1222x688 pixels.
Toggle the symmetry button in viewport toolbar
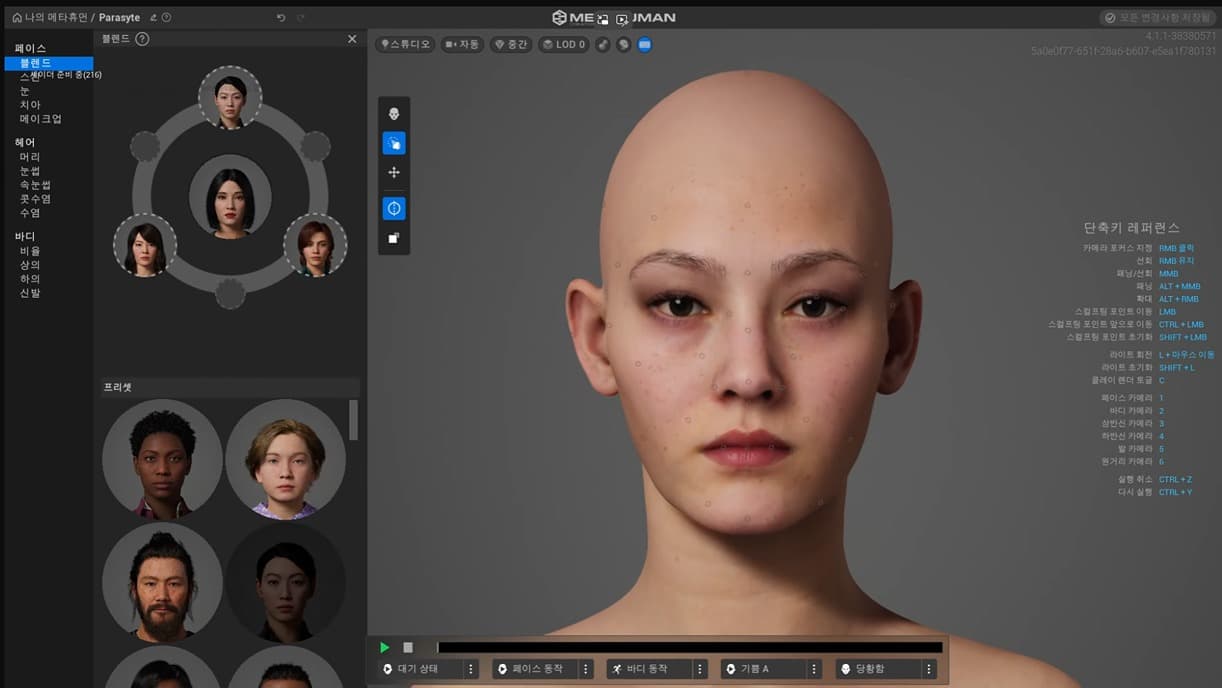[394, 209]
